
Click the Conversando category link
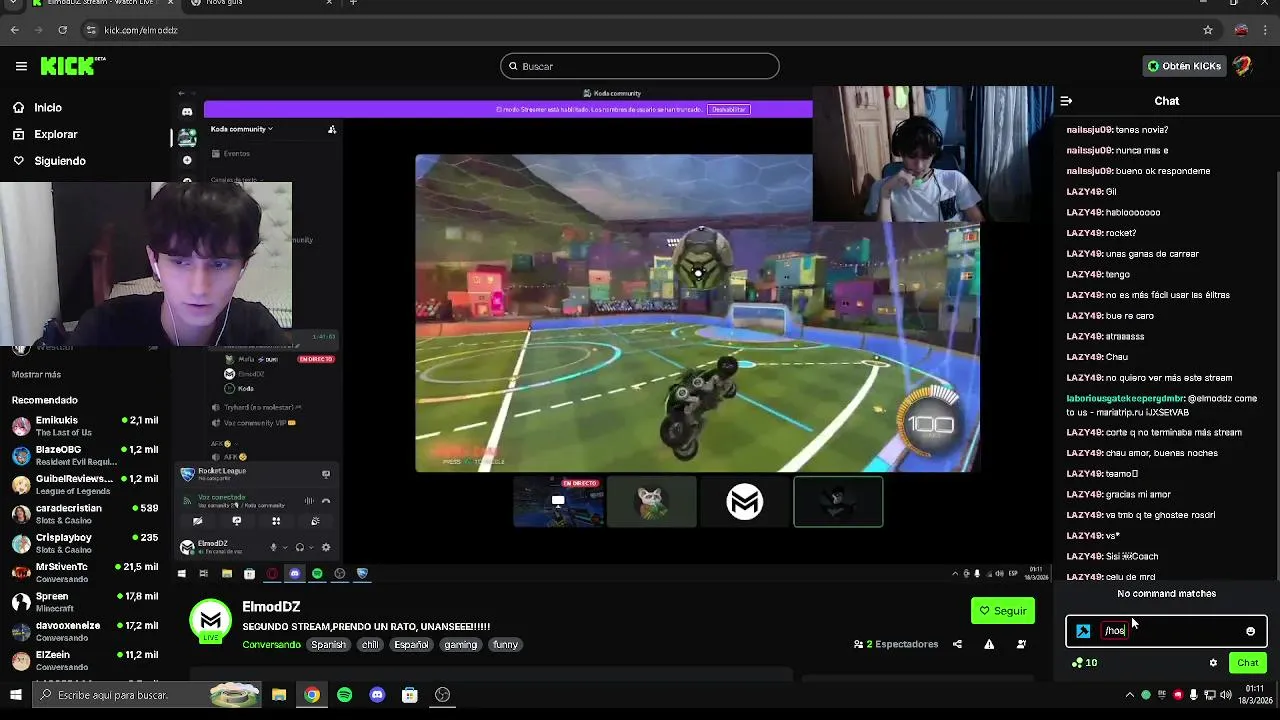point(271,645)
